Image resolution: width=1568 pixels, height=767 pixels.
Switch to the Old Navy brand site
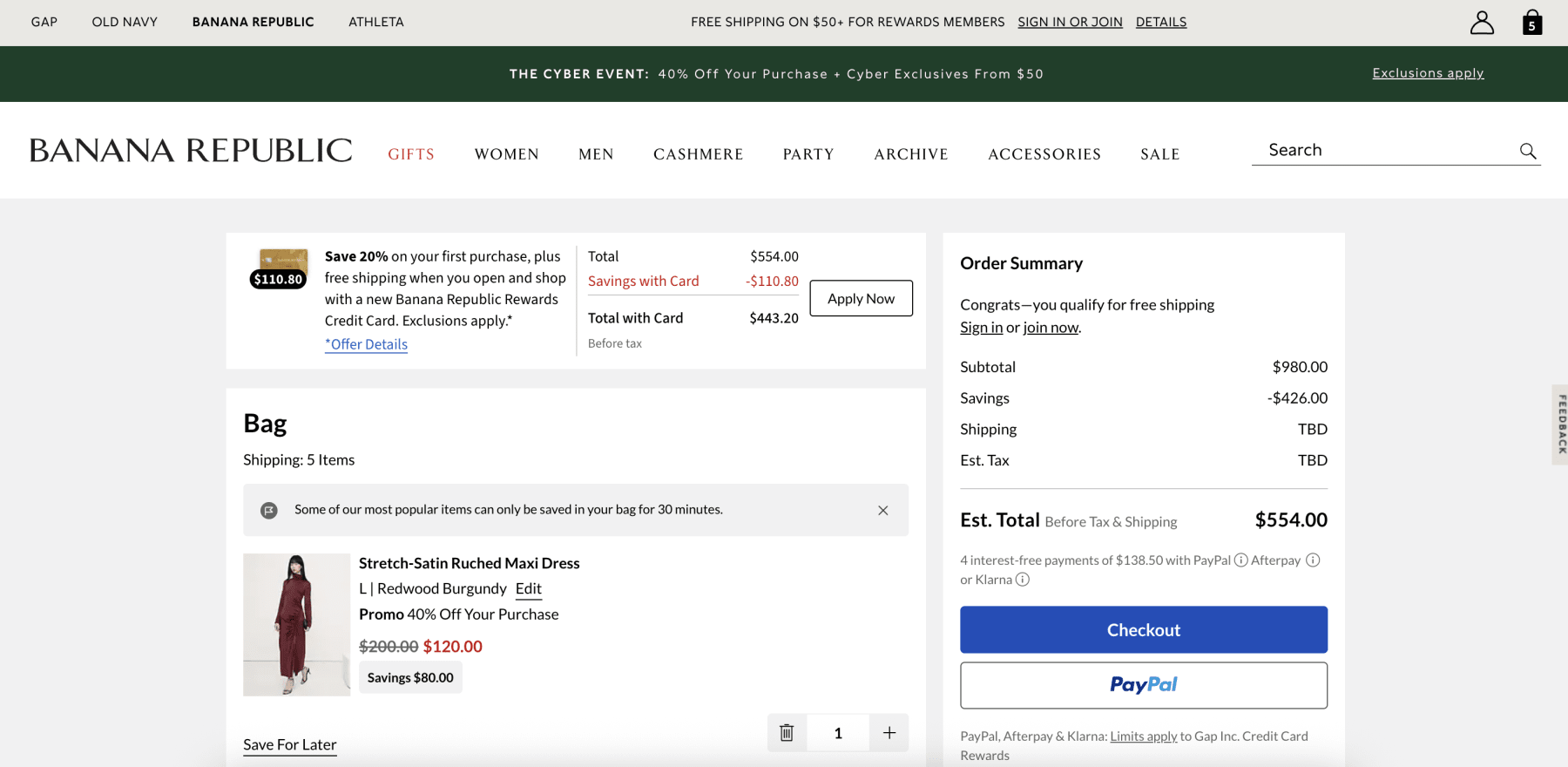(125, 22)
